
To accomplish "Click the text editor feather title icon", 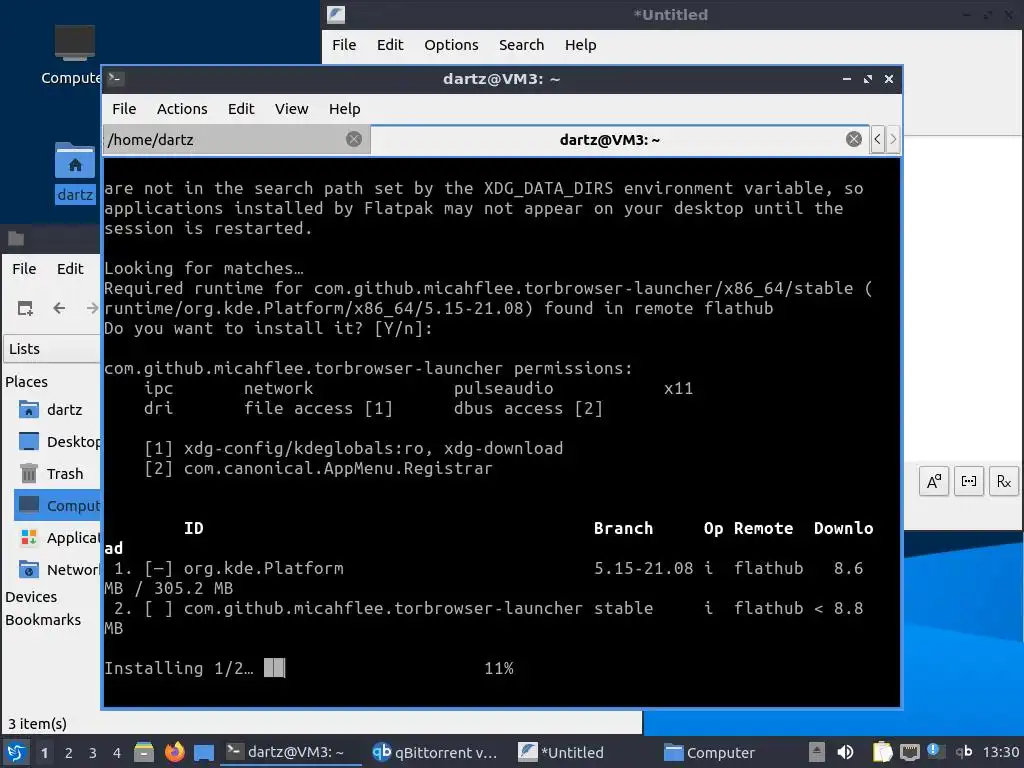I will coord(336,14).
